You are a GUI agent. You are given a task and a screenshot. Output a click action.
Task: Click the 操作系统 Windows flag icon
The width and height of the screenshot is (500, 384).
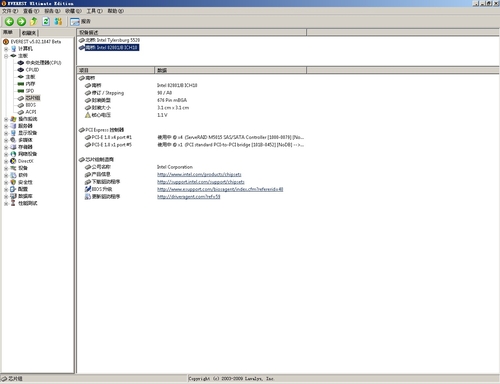pos(13,119)
